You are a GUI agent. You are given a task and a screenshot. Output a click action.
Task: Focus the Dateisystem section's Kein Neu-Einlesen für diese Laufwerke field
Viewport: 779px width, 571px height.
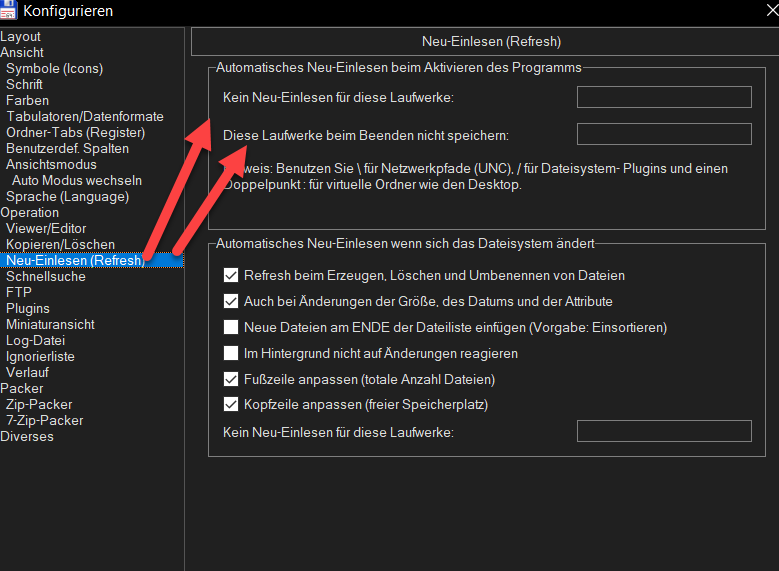tap(664, 431)
